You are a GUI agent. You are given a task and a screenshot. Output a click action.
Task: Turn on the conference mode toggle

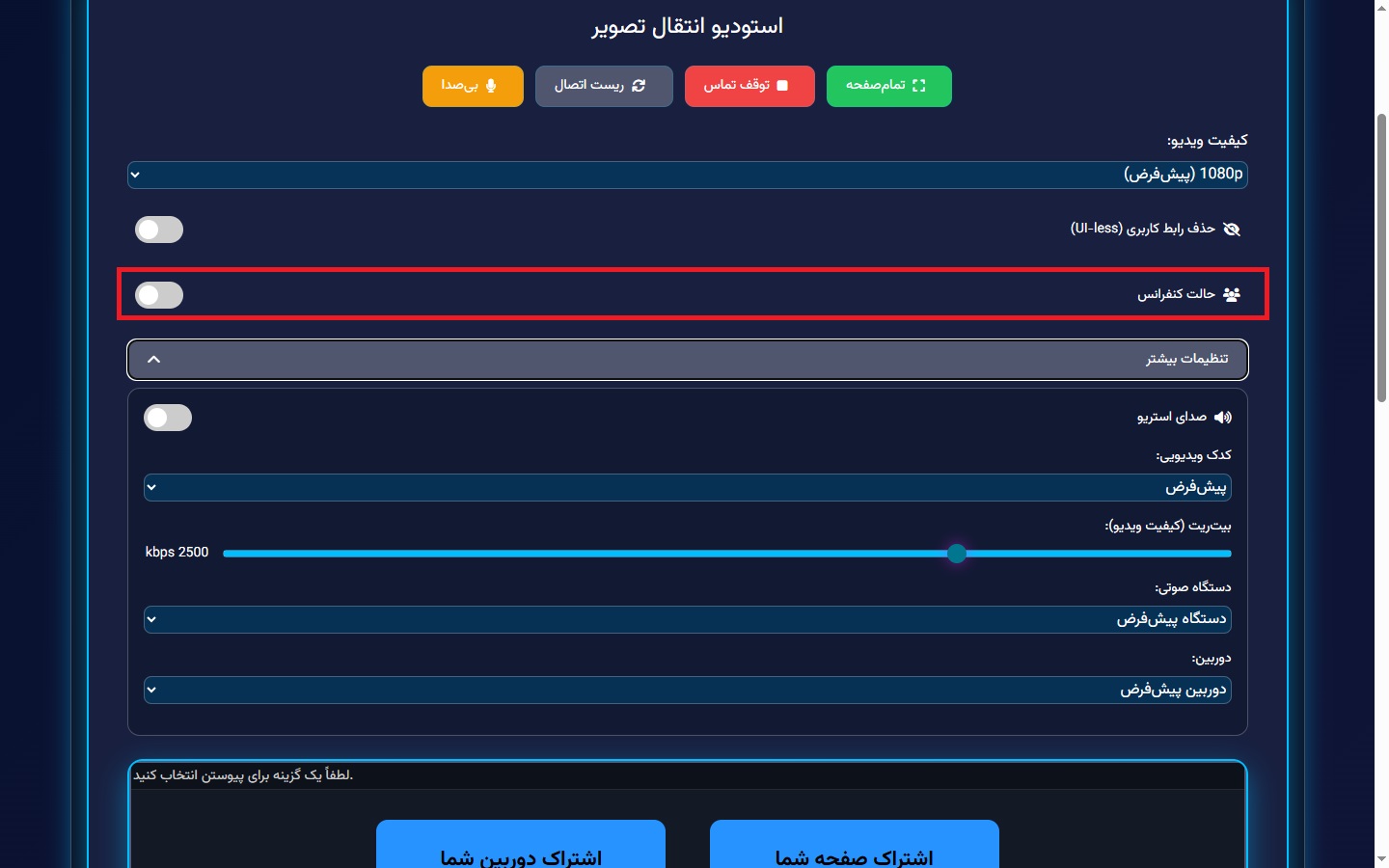pyautogui.click(x=159, y=295)
